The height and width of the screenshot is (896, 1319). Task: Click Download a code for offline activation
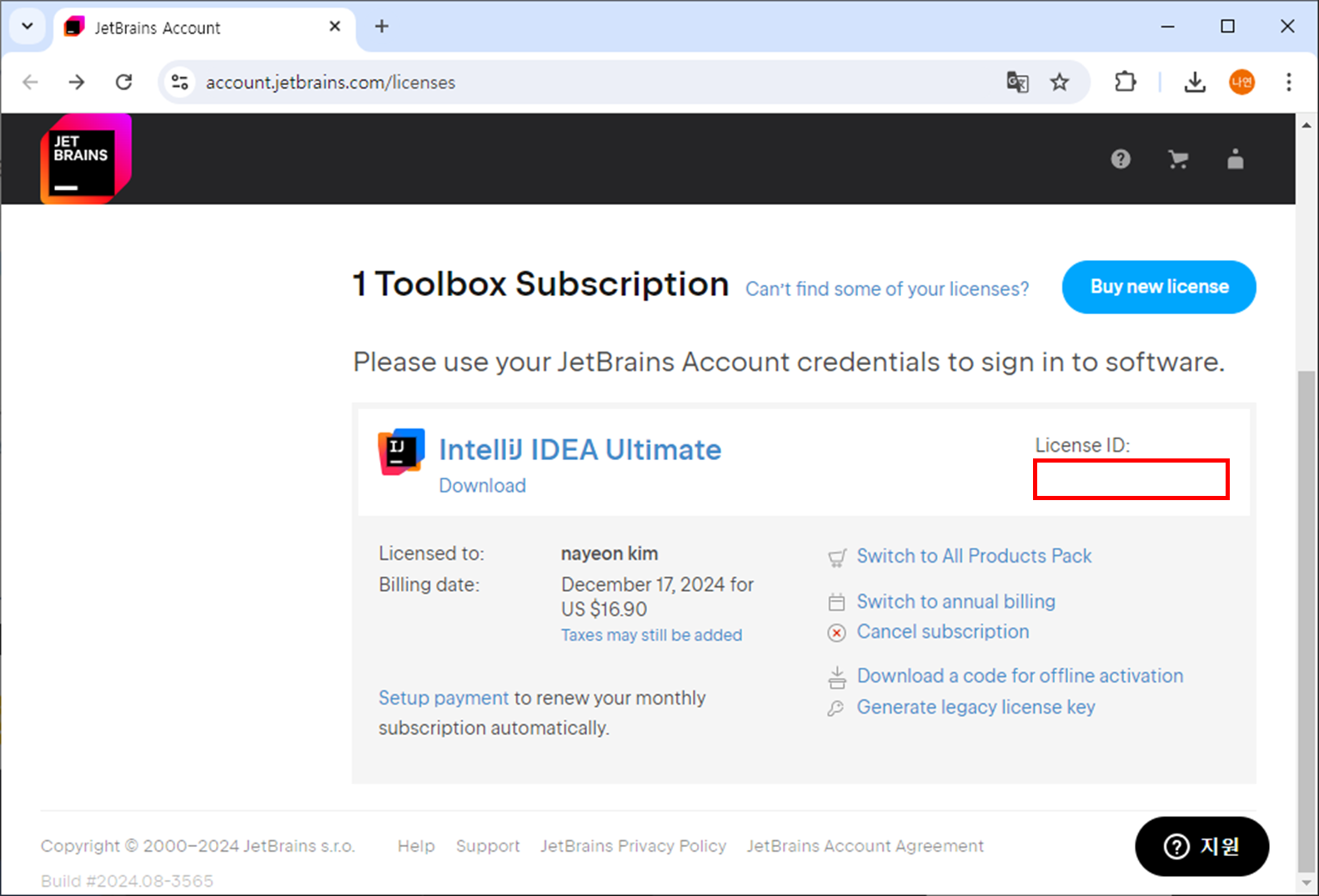click(1020, 676)
